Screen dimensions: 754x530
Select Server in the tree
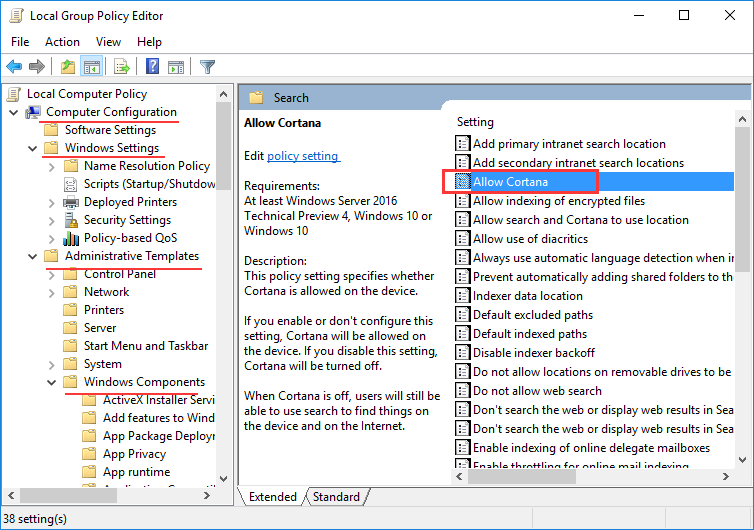(100, 328)
